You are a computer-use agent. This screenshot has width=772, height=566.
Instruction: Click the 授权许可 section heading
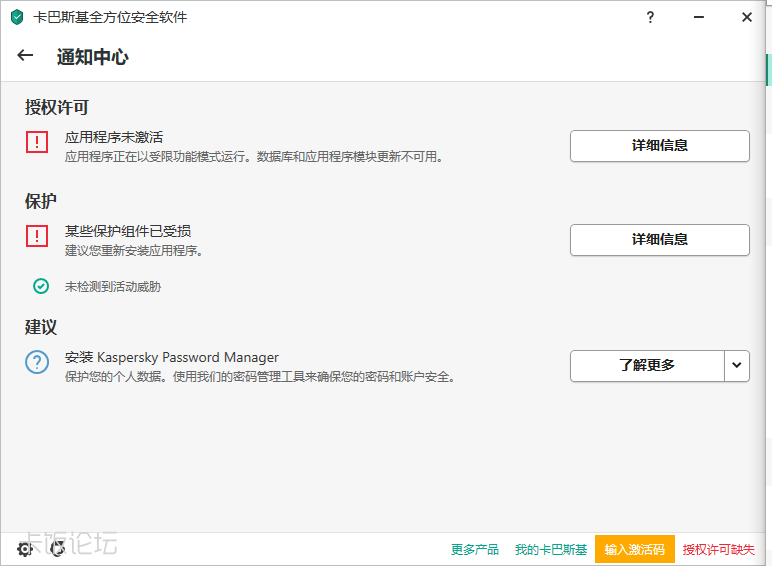point(57,107)
